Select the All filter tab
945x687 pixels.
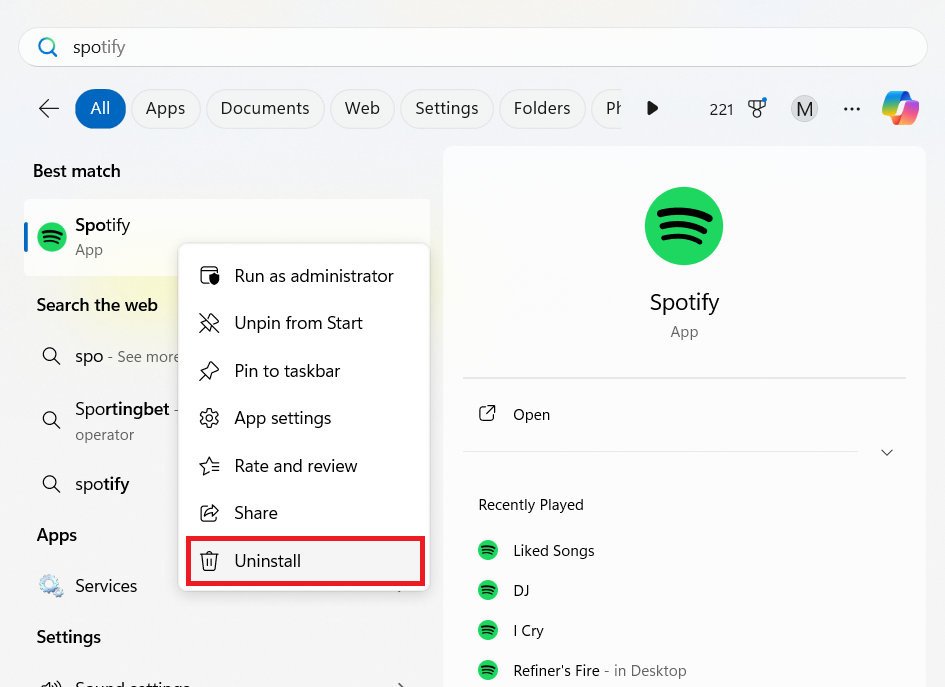(x=100, y=108)
